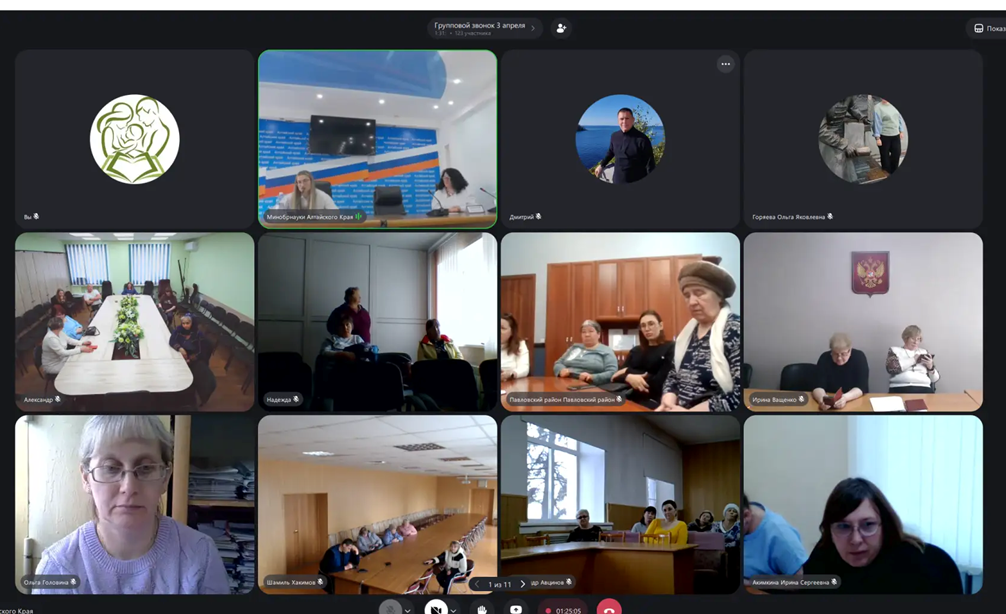This screenshot has height=614, width=1006.
Task: Toggle the camera on/off button
Action: (x=435, y=608)
